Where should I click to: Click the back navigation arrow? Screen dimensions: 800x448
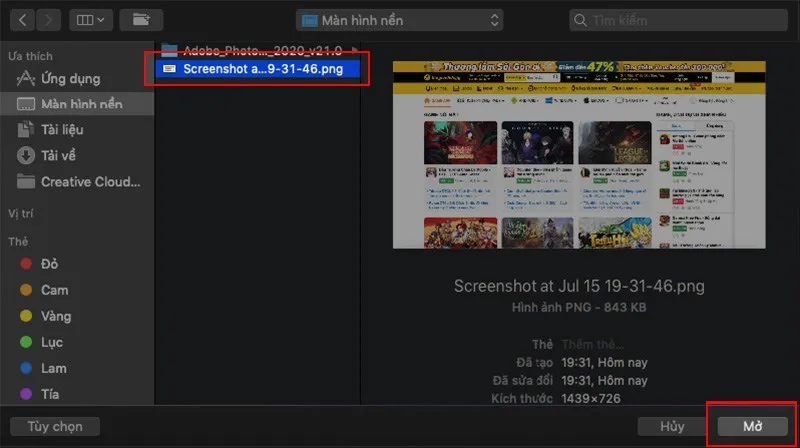tap(22, 19)
